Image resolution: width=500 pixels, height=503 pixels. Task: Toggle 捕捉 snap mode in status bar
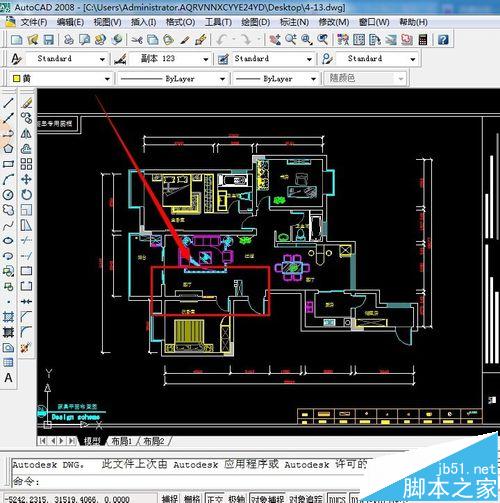(x=170, y=499)
